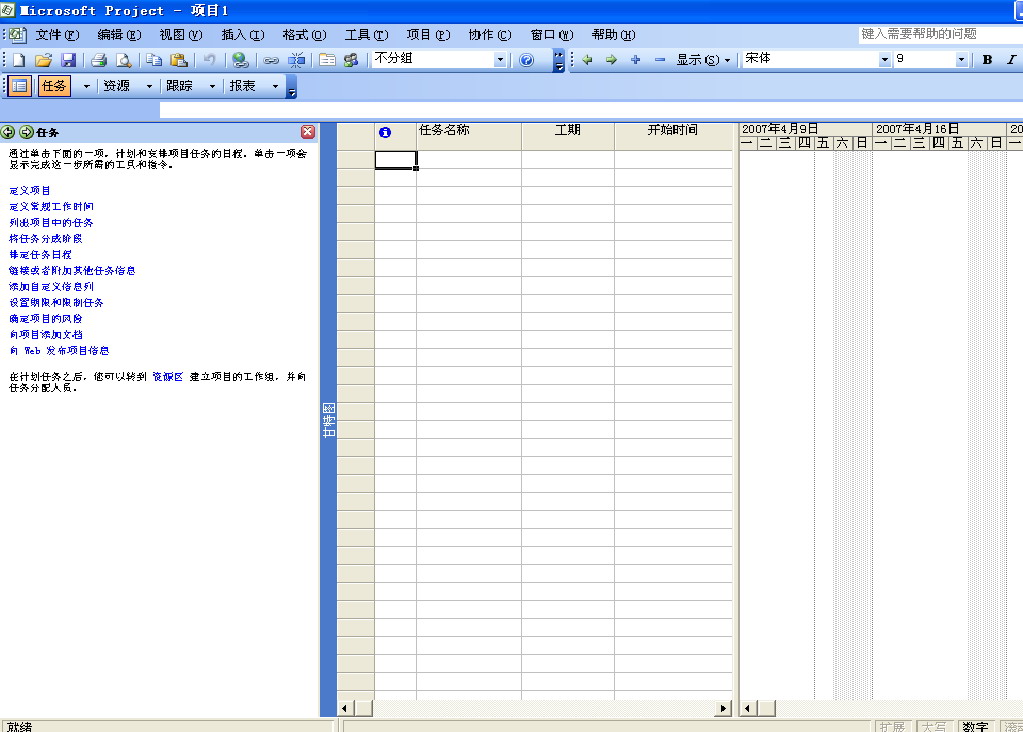Click the 定义项目 link
This screenshot has height=732, width=1023.
coord(30,191)
